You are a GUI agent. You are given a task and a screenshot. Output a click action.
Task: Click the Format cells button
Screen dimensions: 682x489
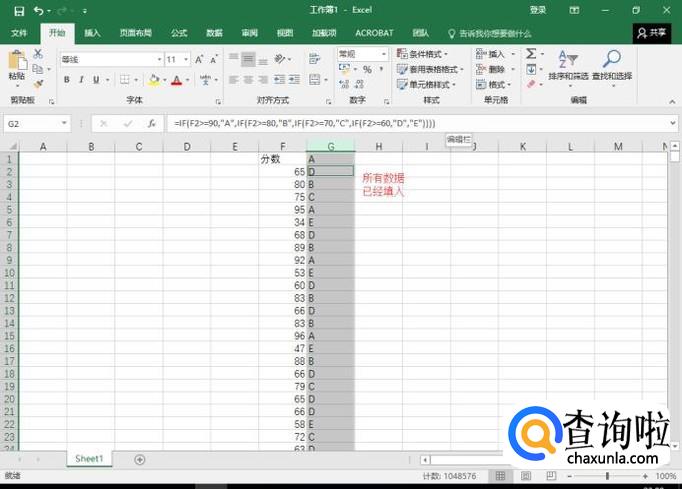494,84
